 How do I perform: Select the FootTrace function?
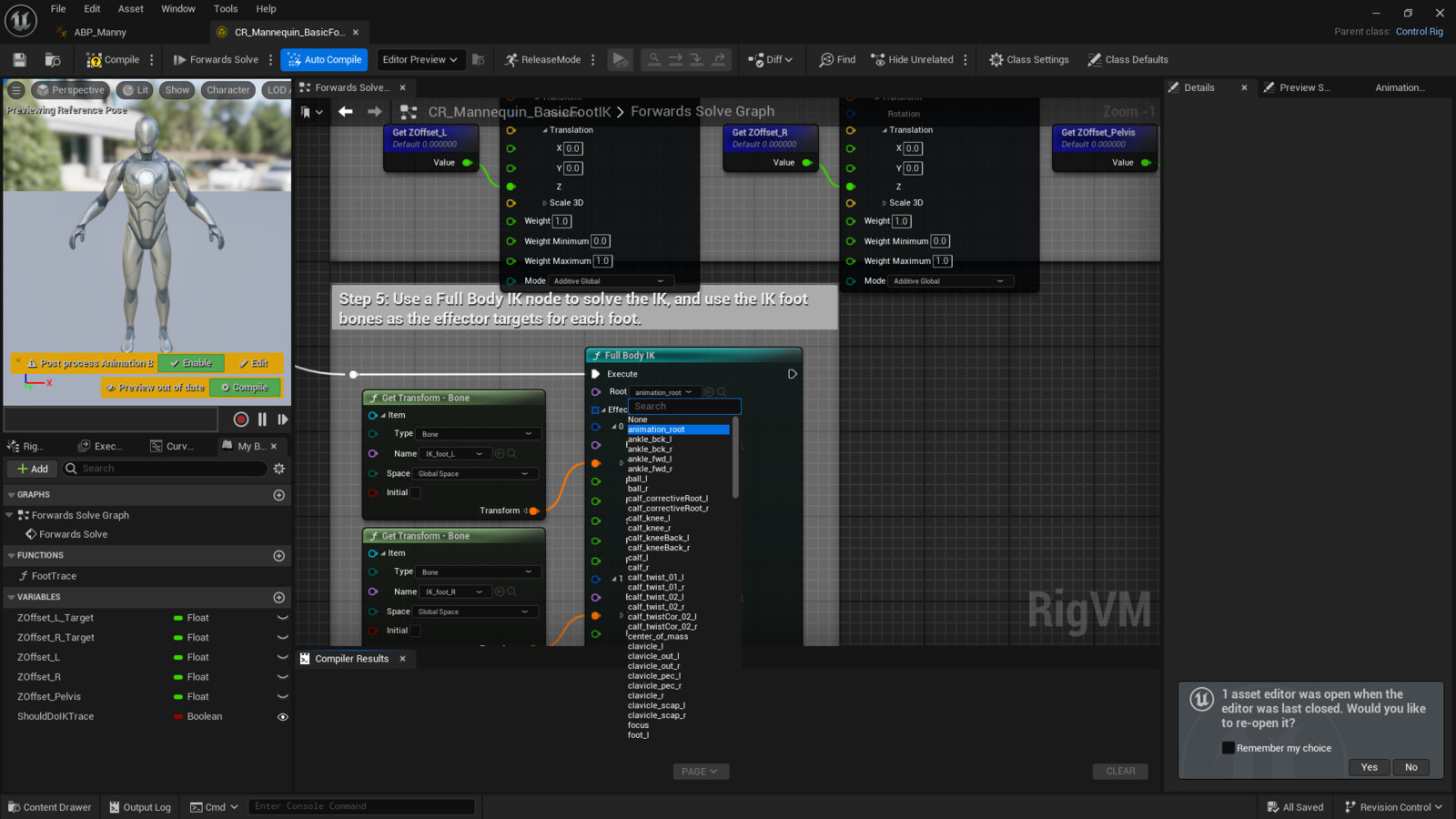tap(54, 576)
